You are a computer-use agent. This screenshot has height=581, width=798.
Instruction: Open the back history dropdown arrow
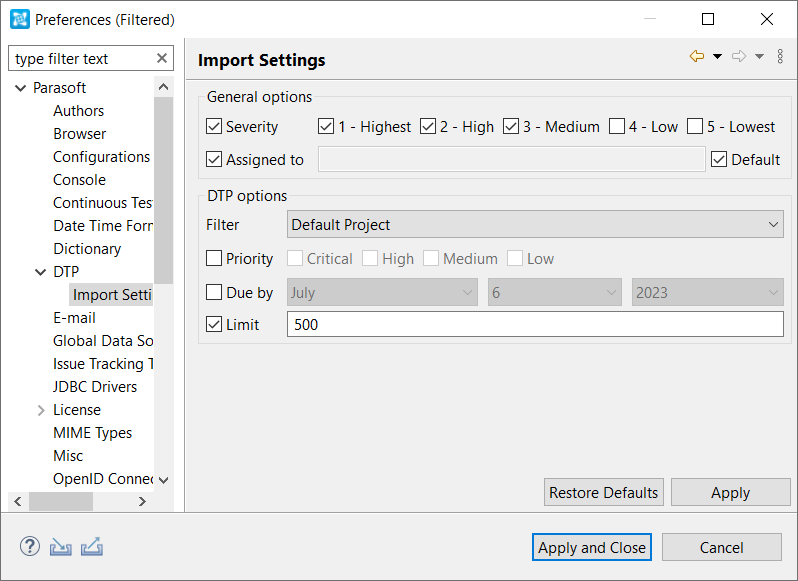click(x=717, y=56)
